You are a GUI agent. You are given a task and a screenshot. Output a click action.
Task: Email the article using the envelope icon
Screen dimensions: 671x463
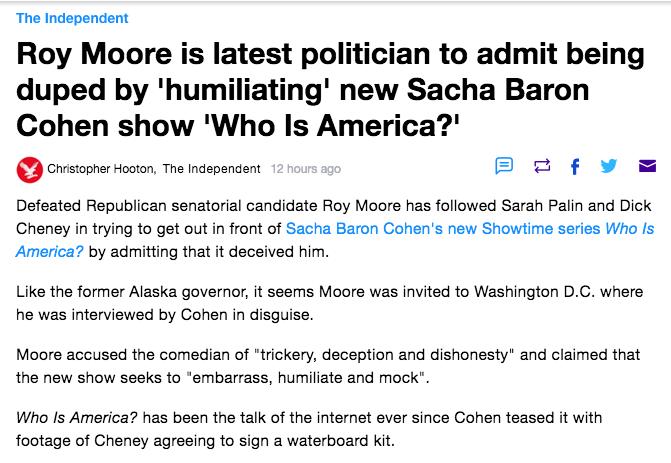647,166
